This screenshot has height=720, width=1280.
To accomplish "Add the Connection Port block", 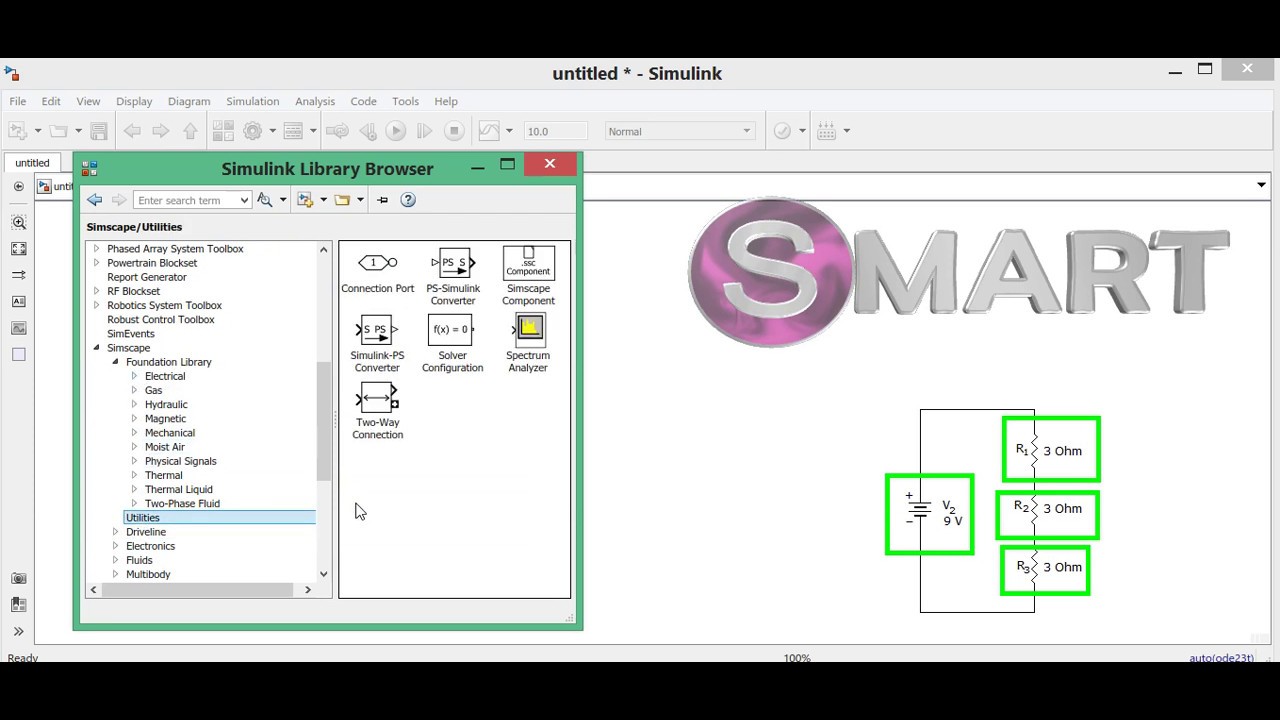I will (377, 271).
